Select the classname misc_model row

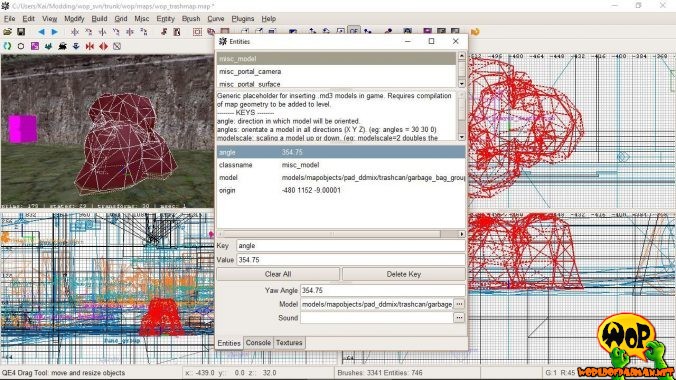click(x=341, y=165)
